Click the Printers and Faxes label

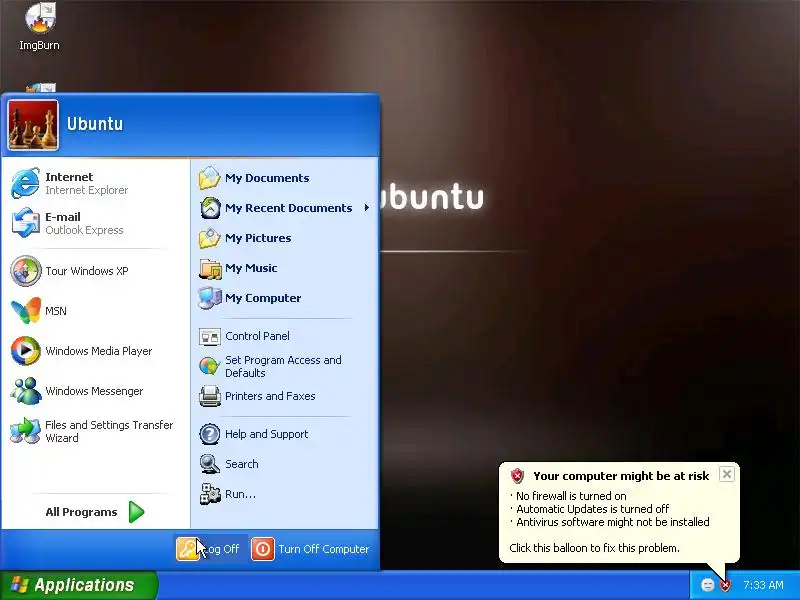270,396
